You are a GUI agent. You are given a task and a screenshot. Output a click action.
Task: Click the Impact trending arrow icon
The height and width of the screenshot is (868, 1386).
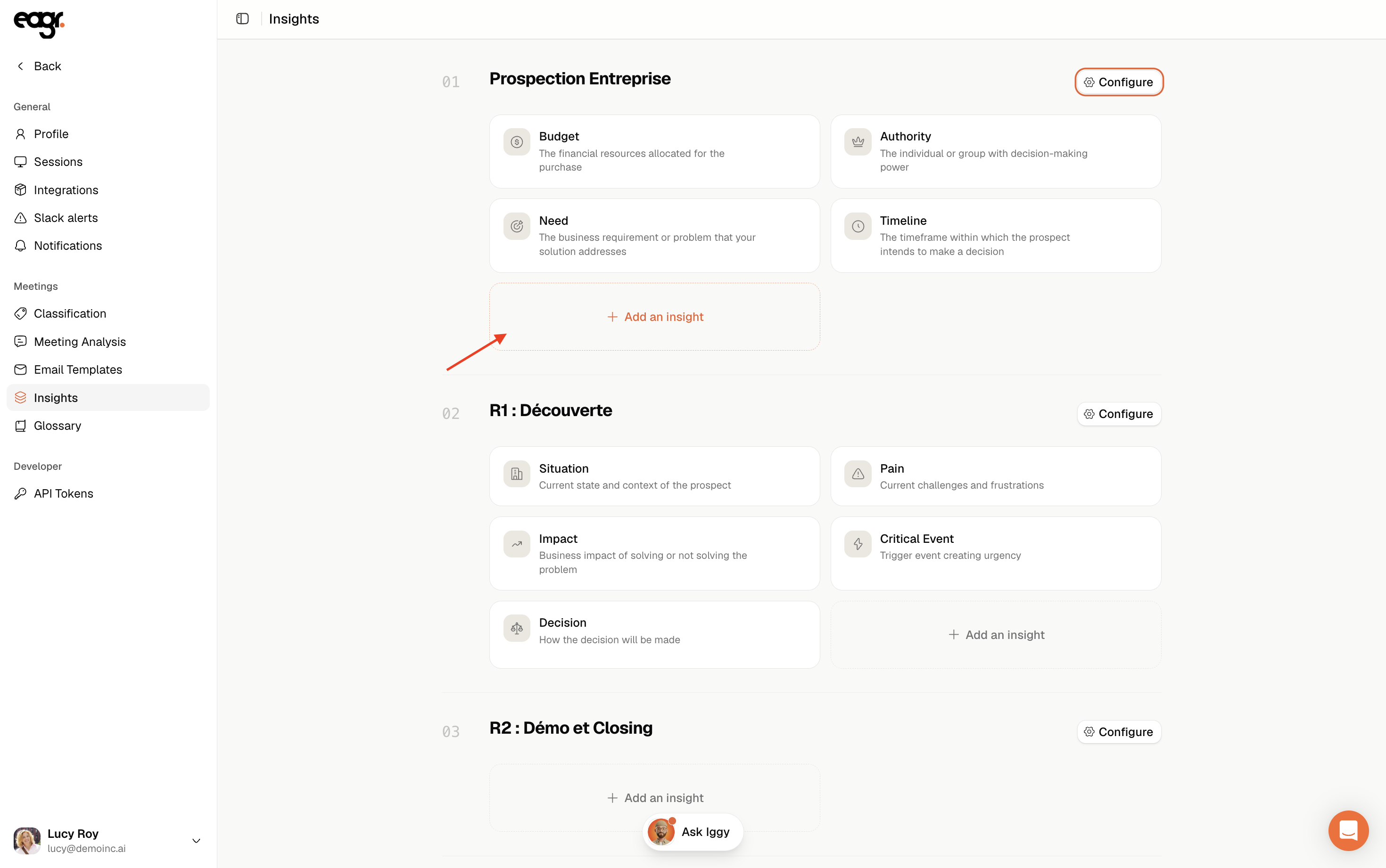click(517, 544)
